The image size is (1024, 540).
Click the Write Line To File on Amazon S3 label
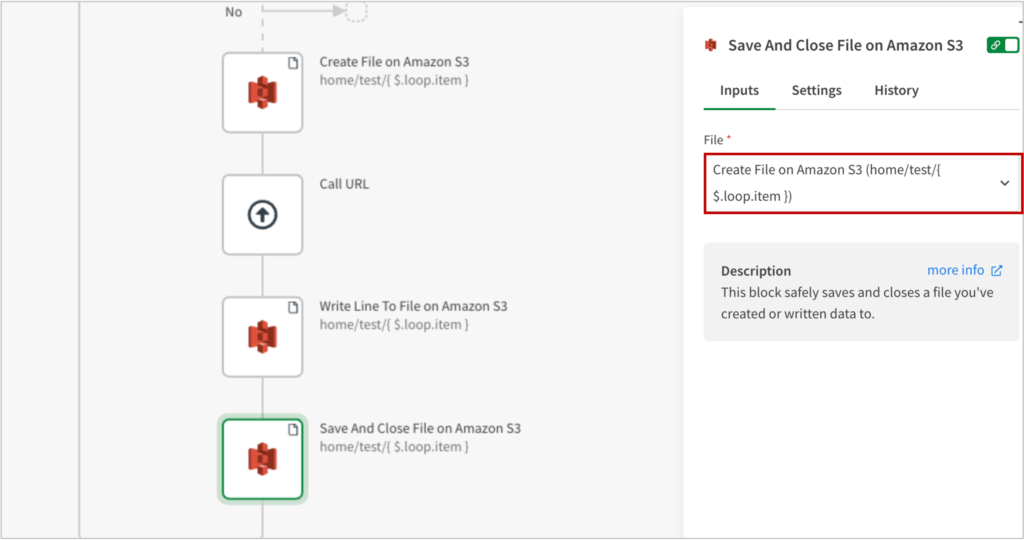pyautogui.click(x=413, y=306)
